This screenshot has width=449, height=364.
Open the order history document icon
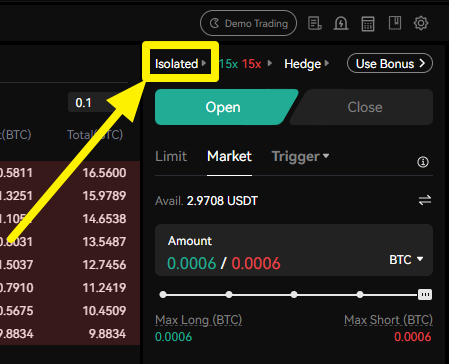(x=315, y=23)
